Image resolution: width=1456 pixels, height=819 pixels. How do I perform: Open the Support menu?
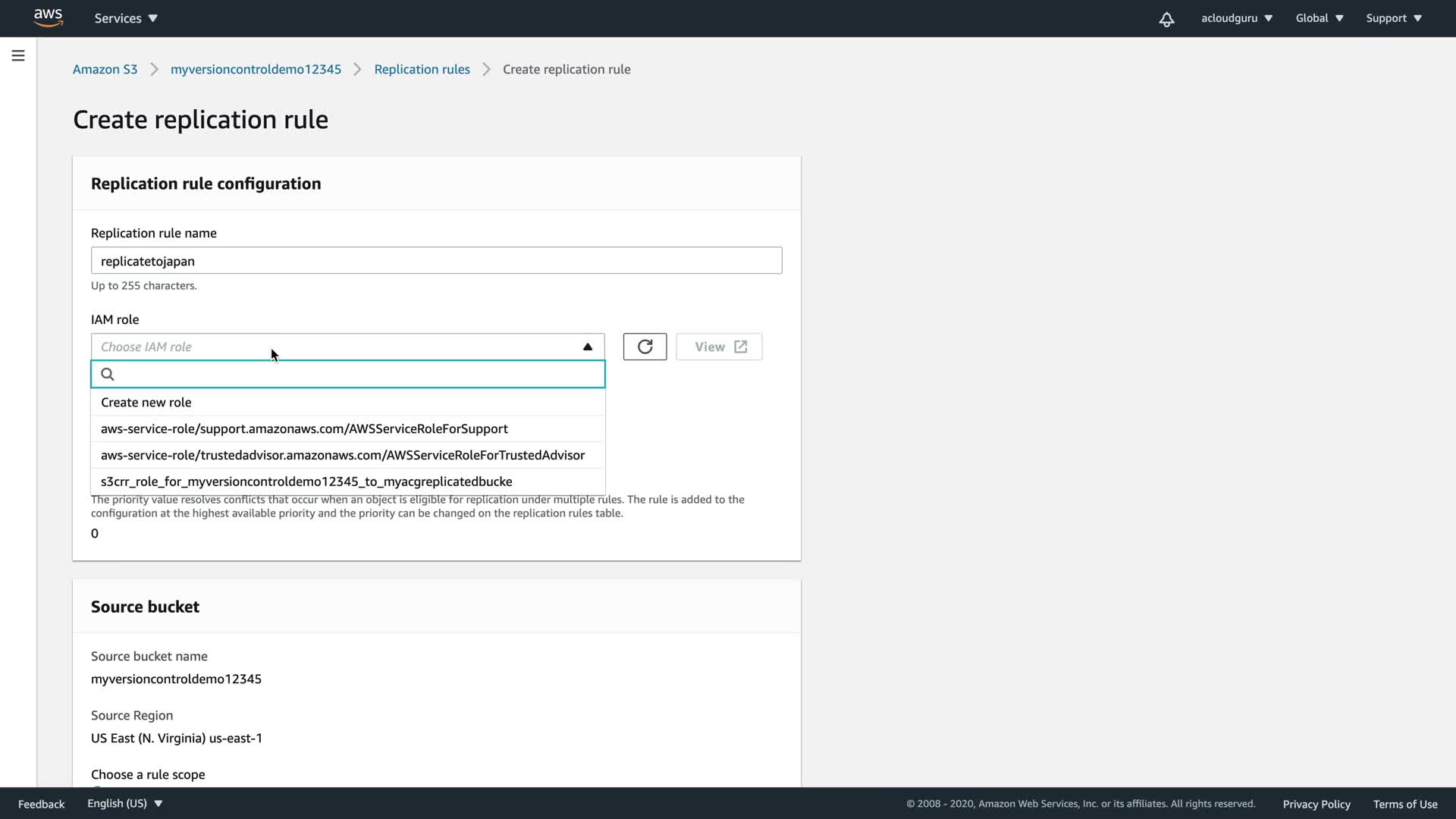pos(1393,18)
